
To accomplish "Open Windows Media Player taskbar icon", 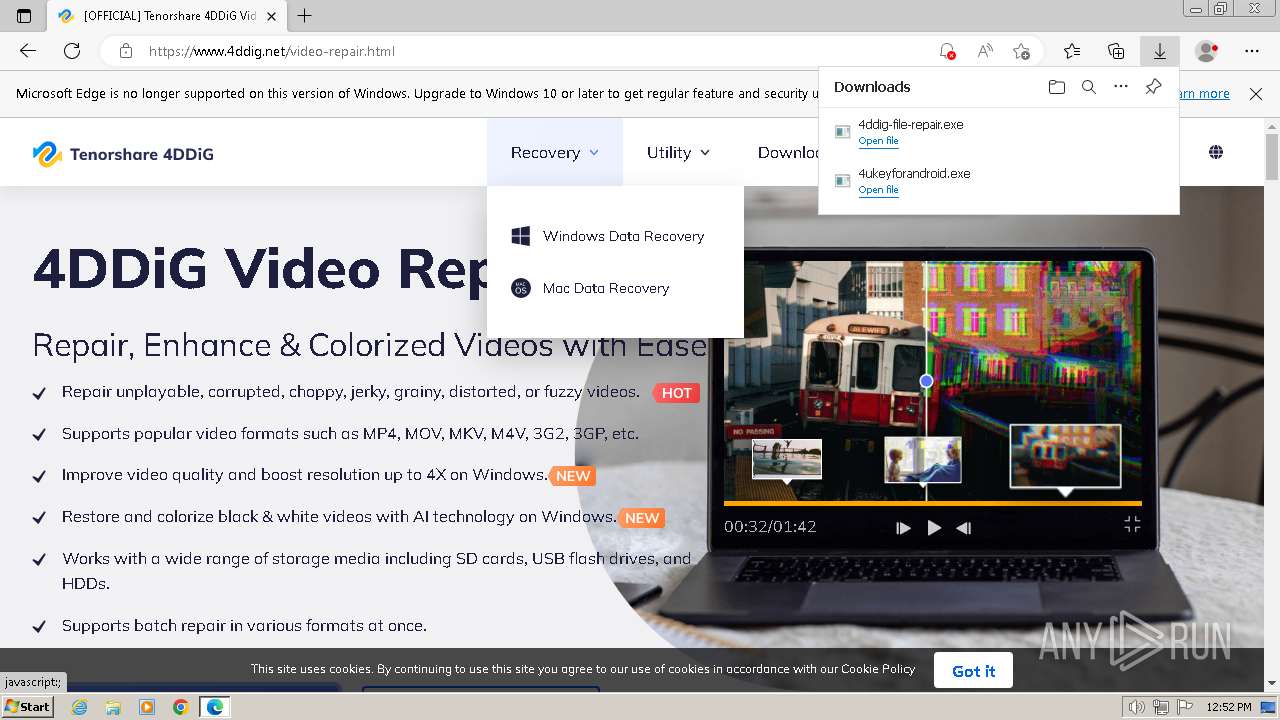I will click(x=147, y=707).
